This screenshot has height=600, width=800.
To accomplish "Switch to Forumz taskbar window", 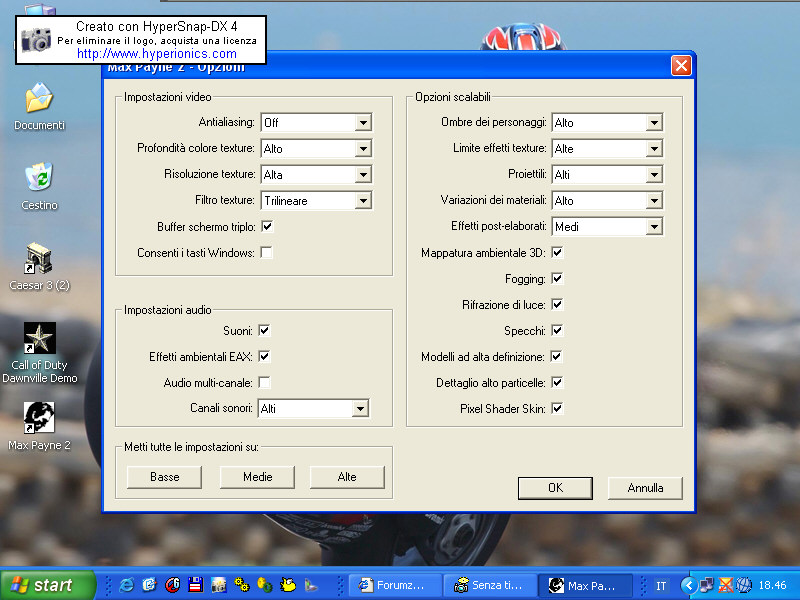I will click(395, 585).
